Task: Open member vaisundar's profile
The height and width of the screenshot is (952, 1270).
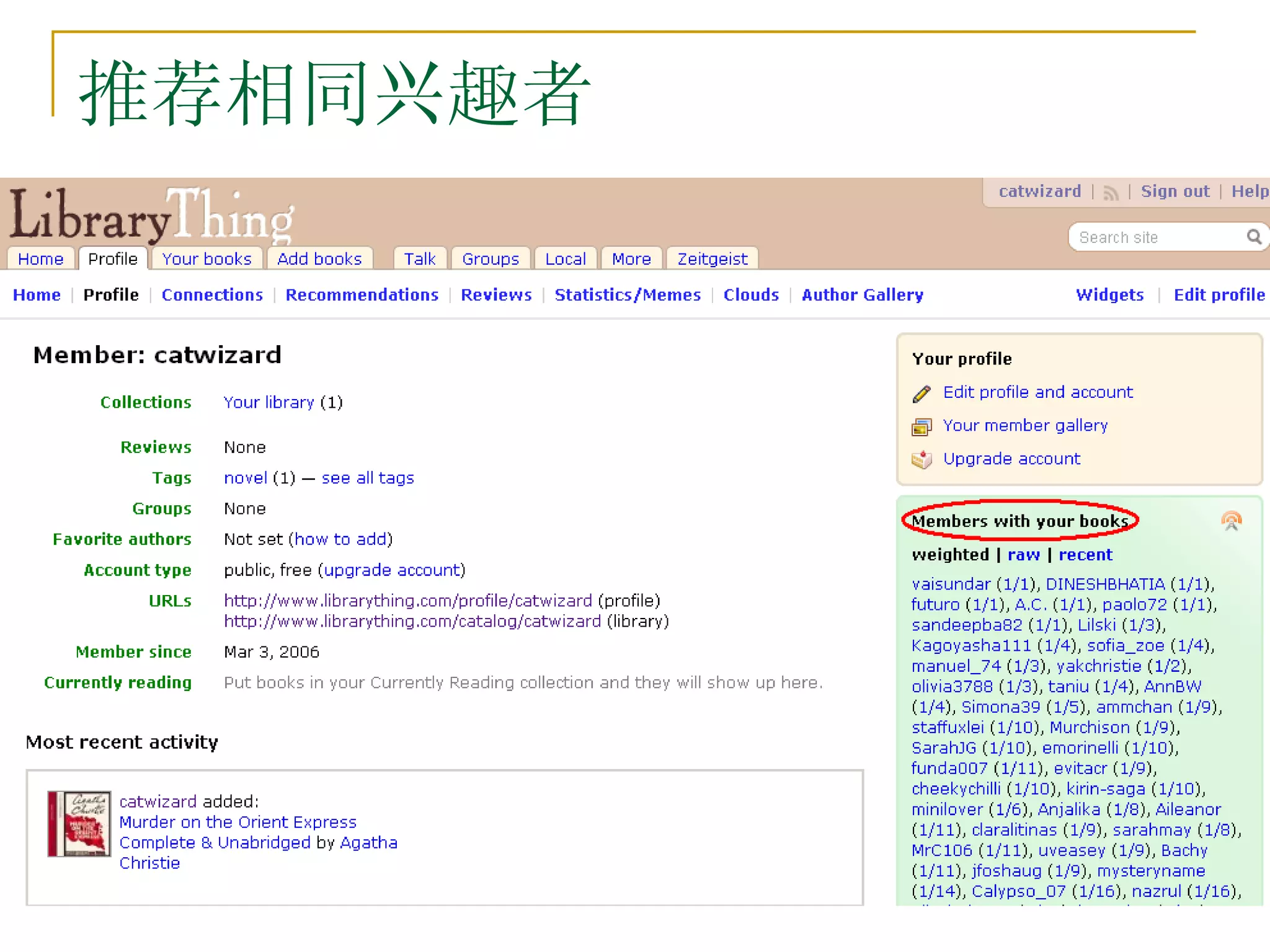Action: (x=951, y=584)
